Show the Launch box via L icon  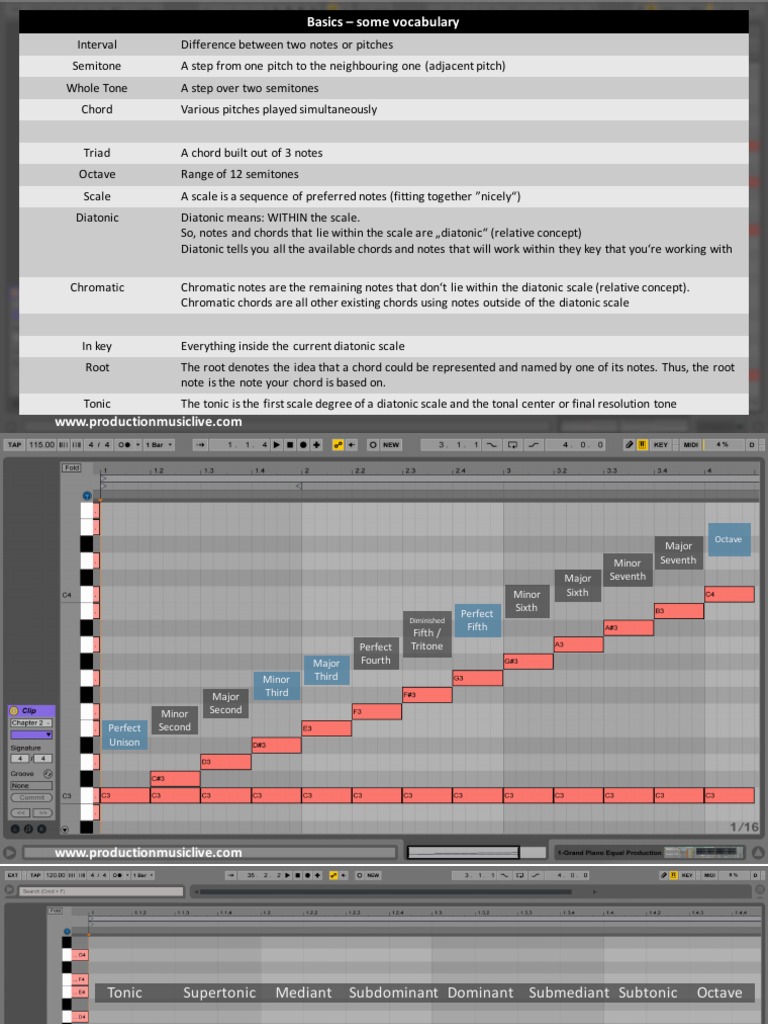point(15,829)
